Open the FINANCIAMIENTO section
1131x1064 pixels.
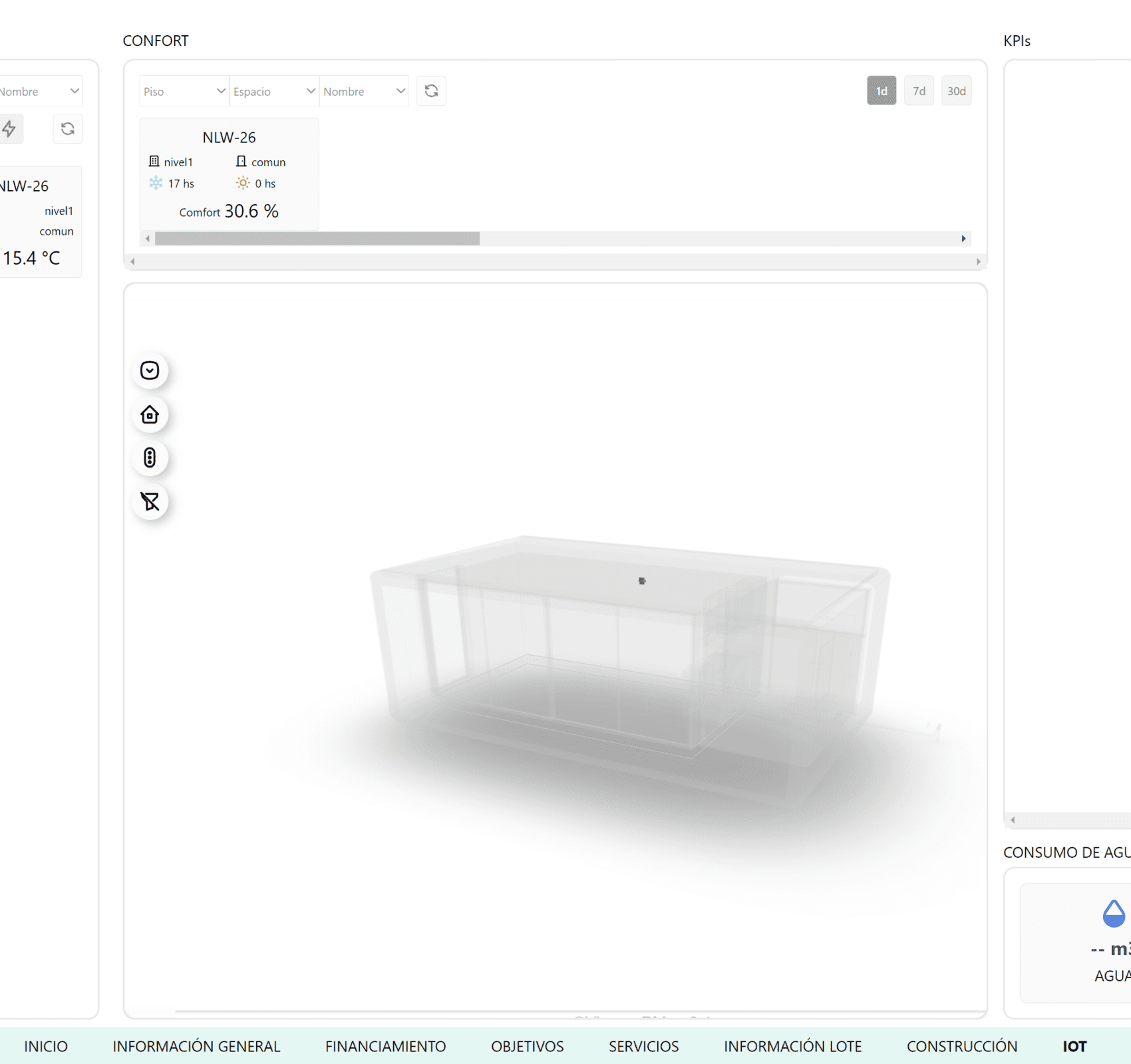(x=385, y=1046)
